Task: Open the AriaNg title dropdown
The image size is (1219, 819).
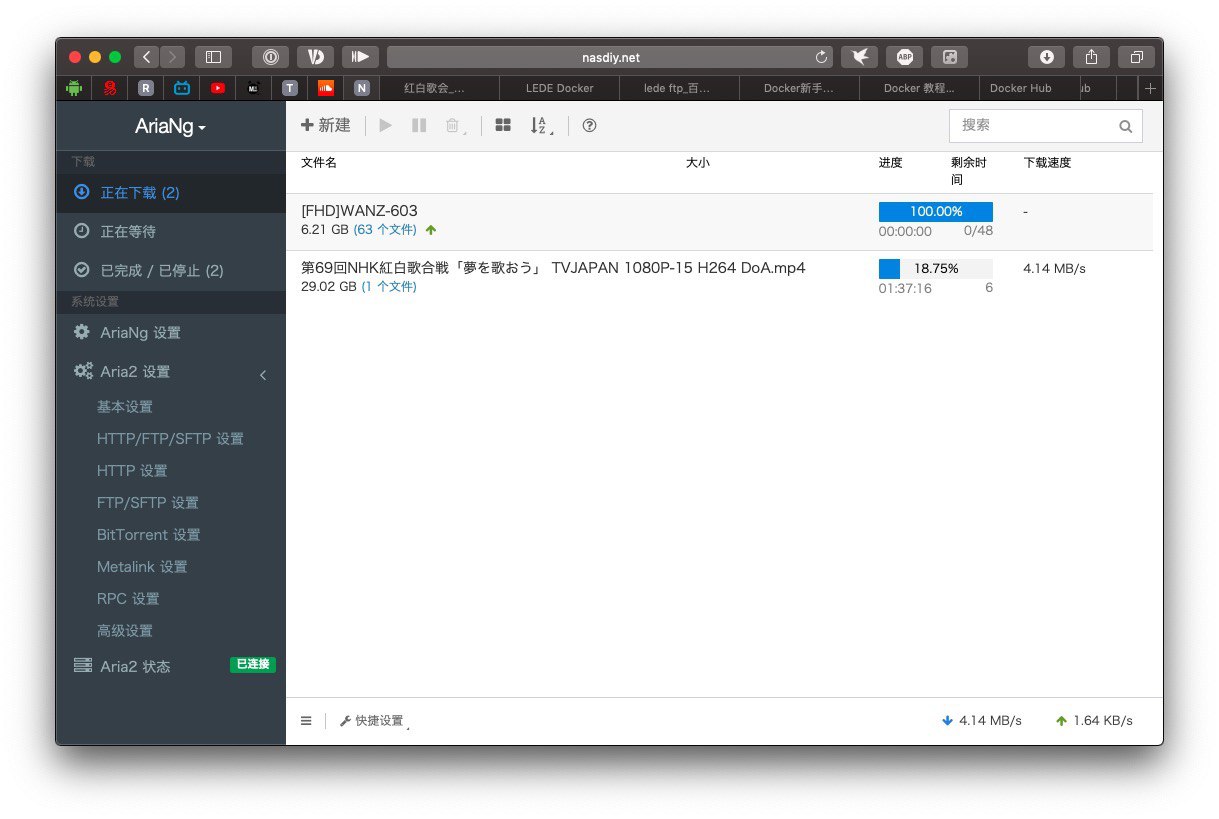Action: (170, 127)
